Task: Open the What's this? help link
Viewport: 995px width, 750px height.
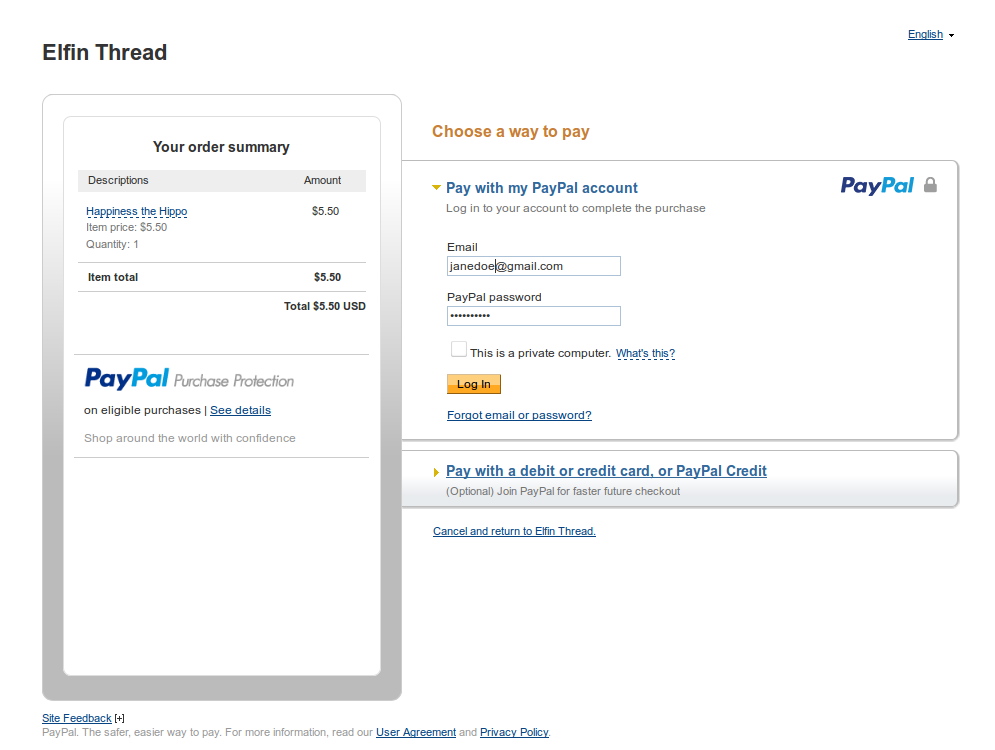Action: 645,353
